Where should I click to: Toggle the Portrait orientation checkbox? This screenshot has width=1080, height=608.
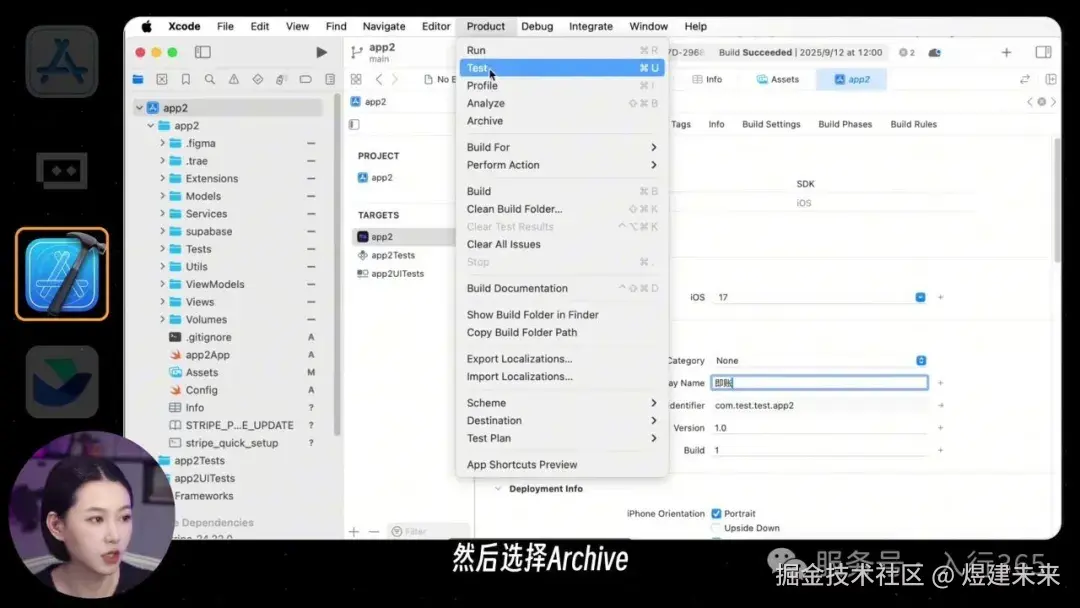(716, 514)
